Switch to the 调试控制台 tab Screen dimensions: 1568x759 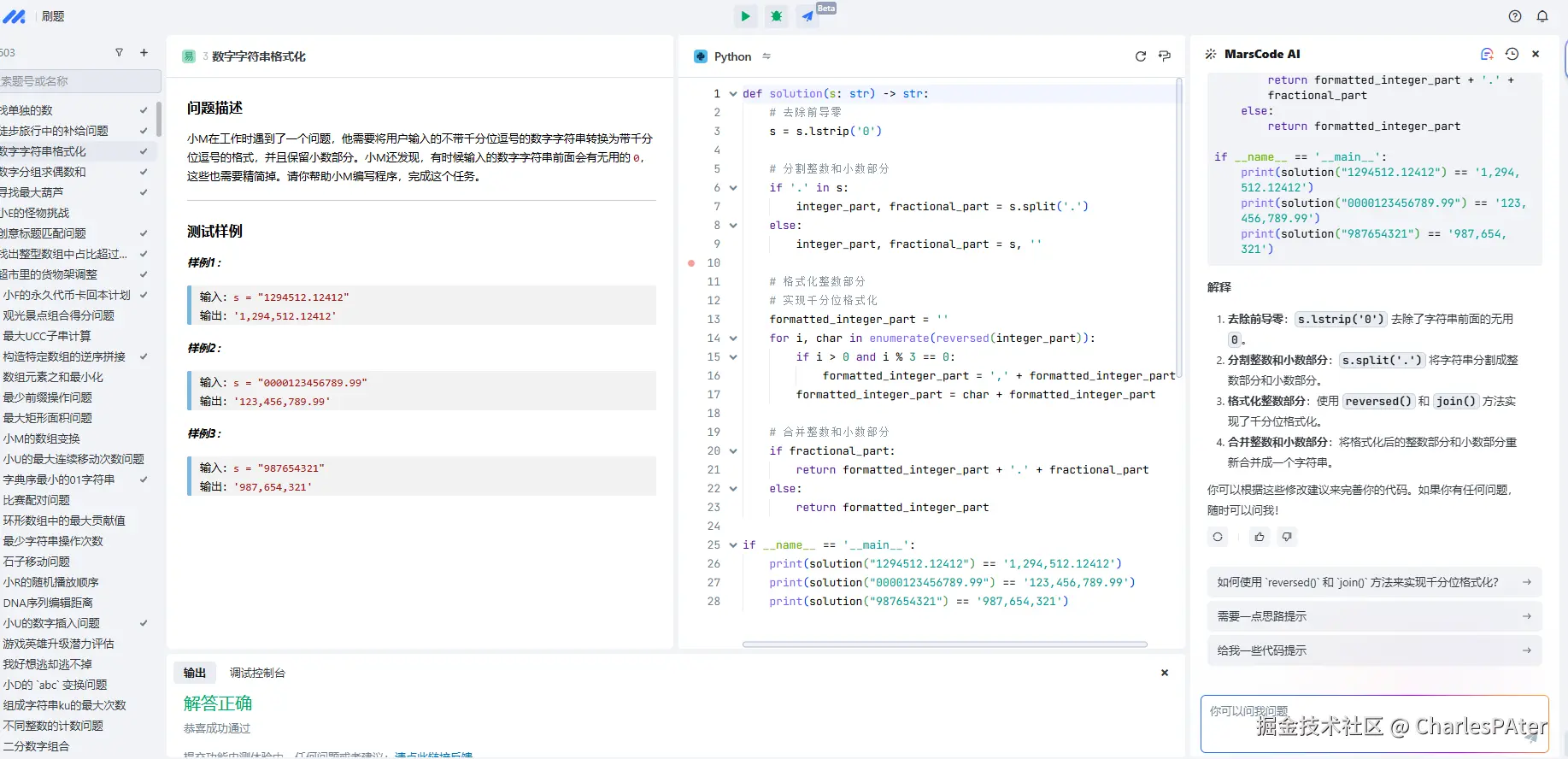click(257, 673)
